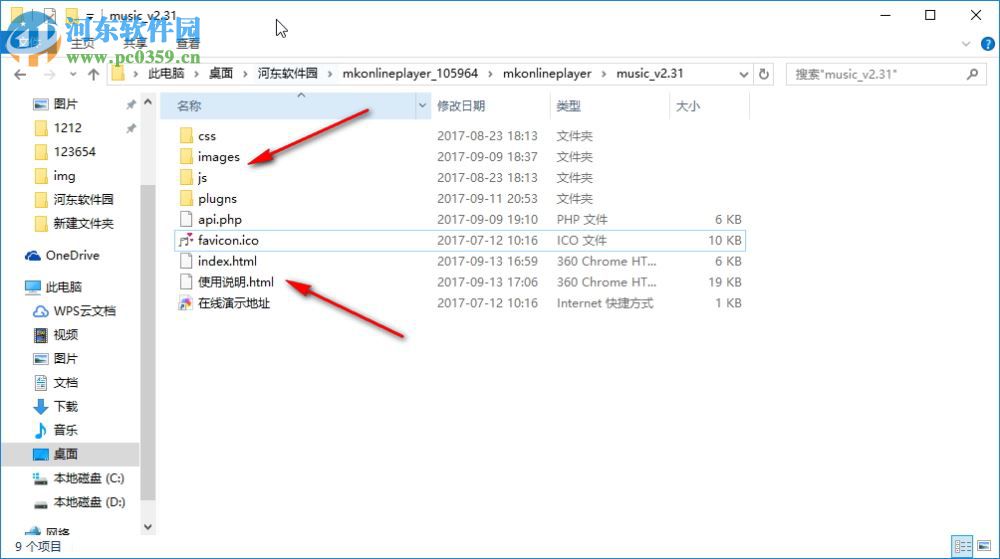The height and width of the screenshot is (559, 1000).
Task: Click the 19 KB size cell
Action: pyautogui.click(x=725, y=282)
